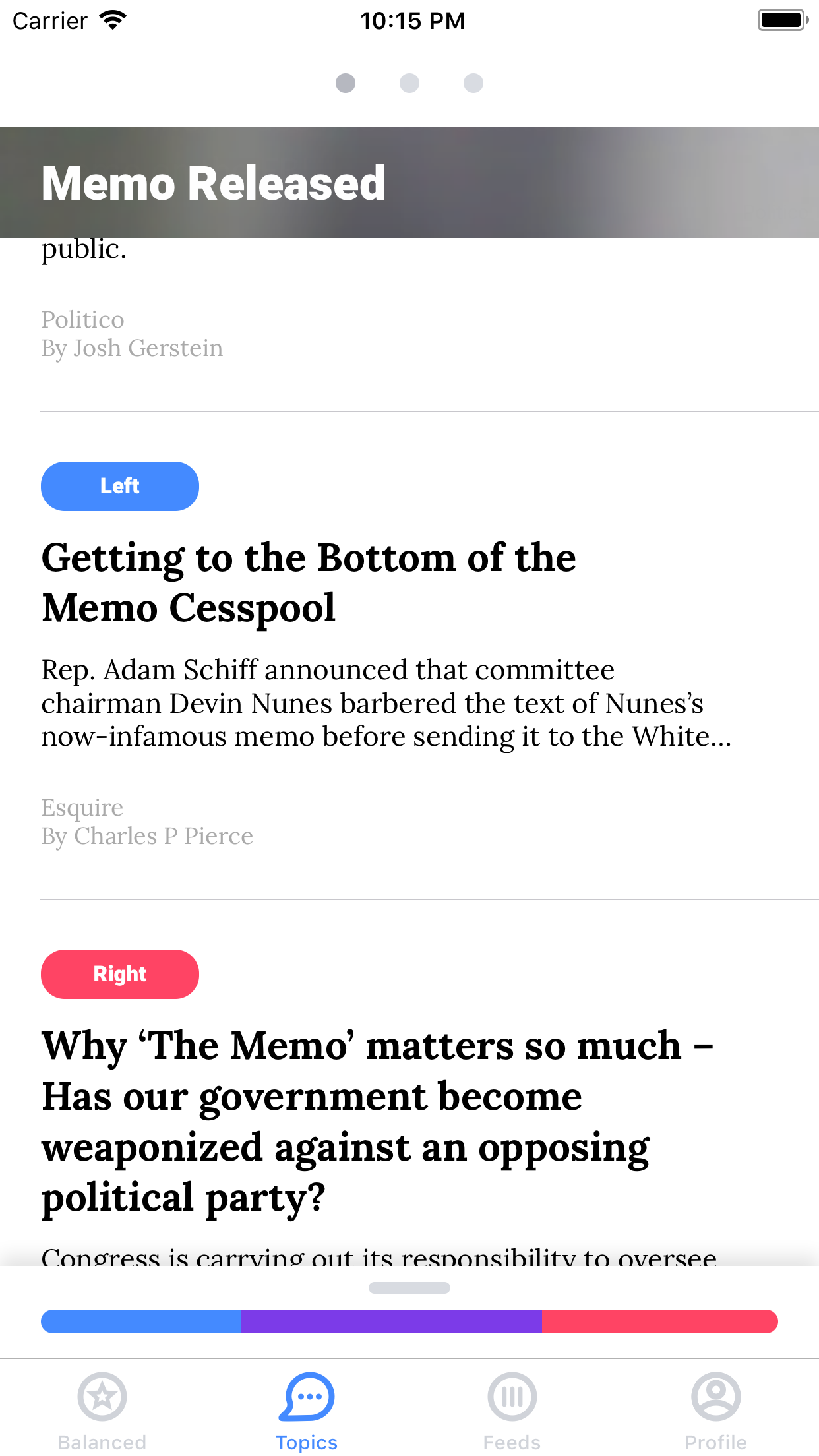819x1456 pixels.
Task: Tap the blue section of the bias distribution bar
Action: (x=140, y=1321)
